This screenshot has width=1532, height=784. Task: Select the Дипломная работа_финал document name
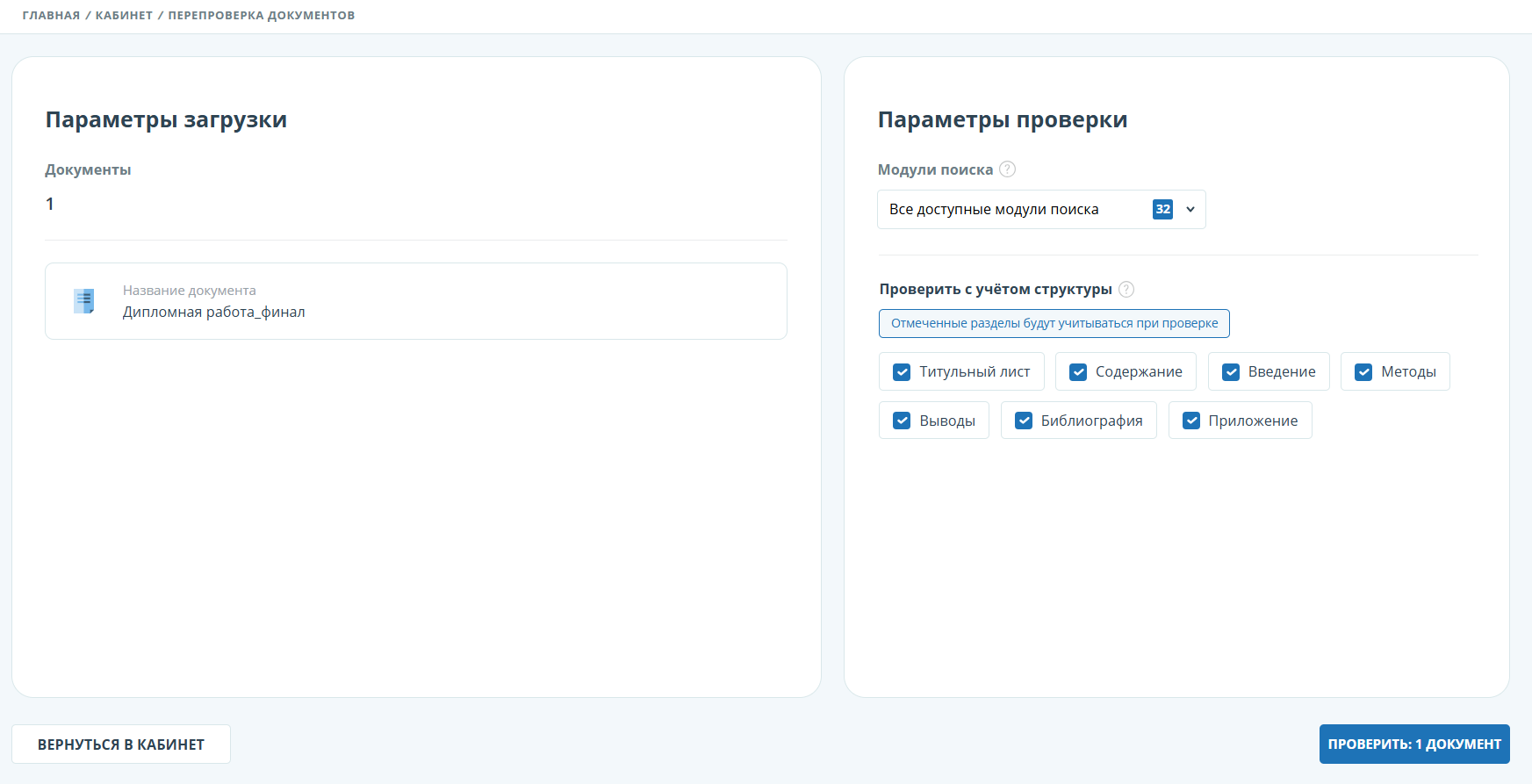tap(213, 313)
